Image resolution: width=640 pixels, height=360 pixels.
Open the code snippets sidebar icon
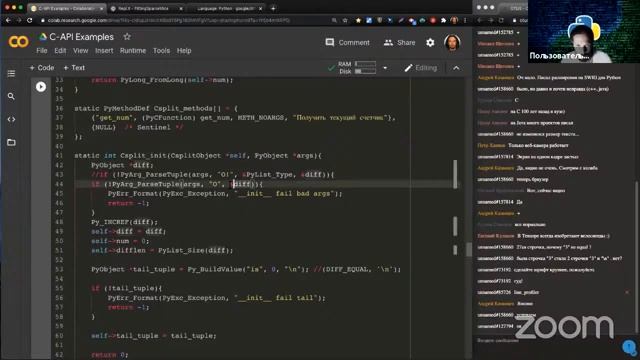pyautogui.click(x=11, y=119)
